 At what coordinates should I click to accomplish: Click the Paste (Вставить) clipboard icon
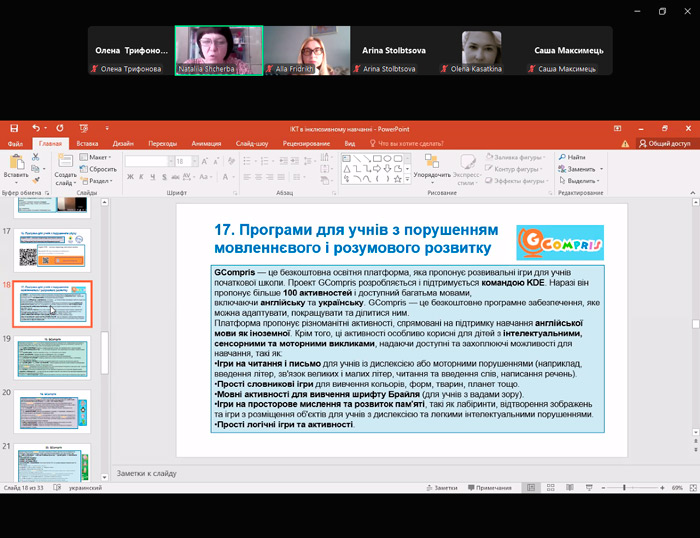[x=15, y=165]
